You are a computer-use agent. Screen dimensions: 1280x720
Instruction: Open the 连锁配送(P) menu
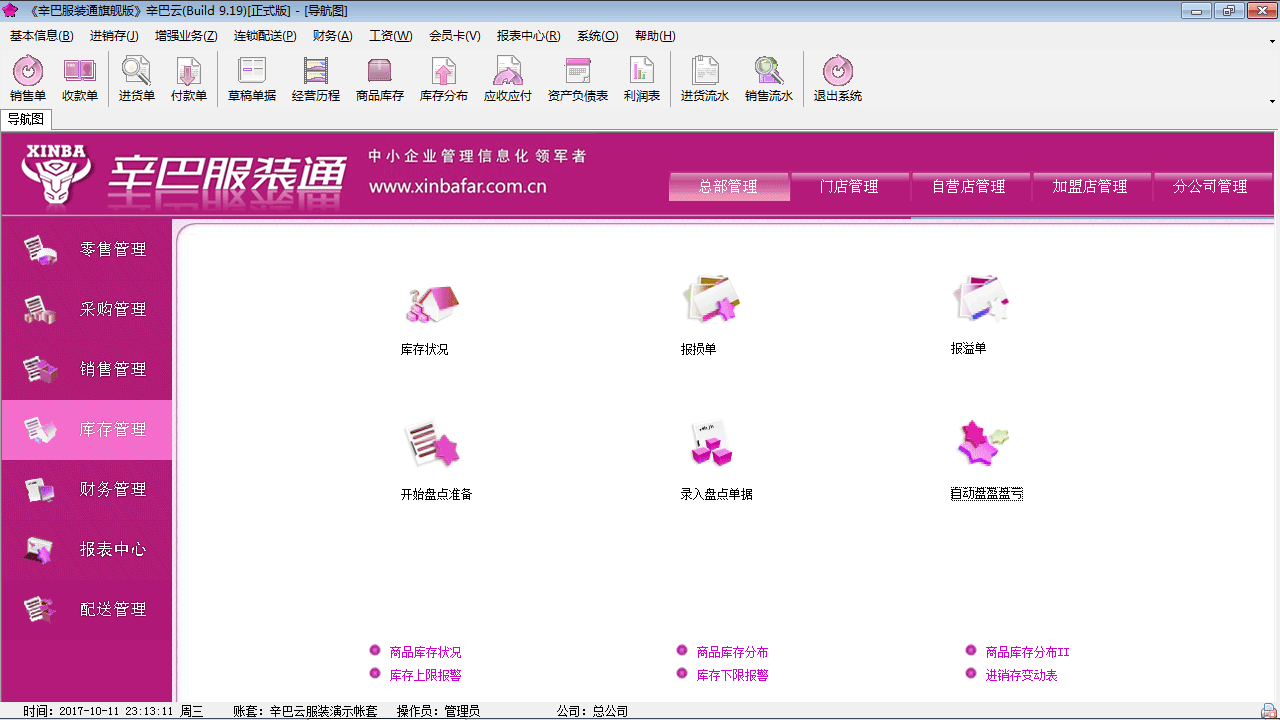[265, 36]
